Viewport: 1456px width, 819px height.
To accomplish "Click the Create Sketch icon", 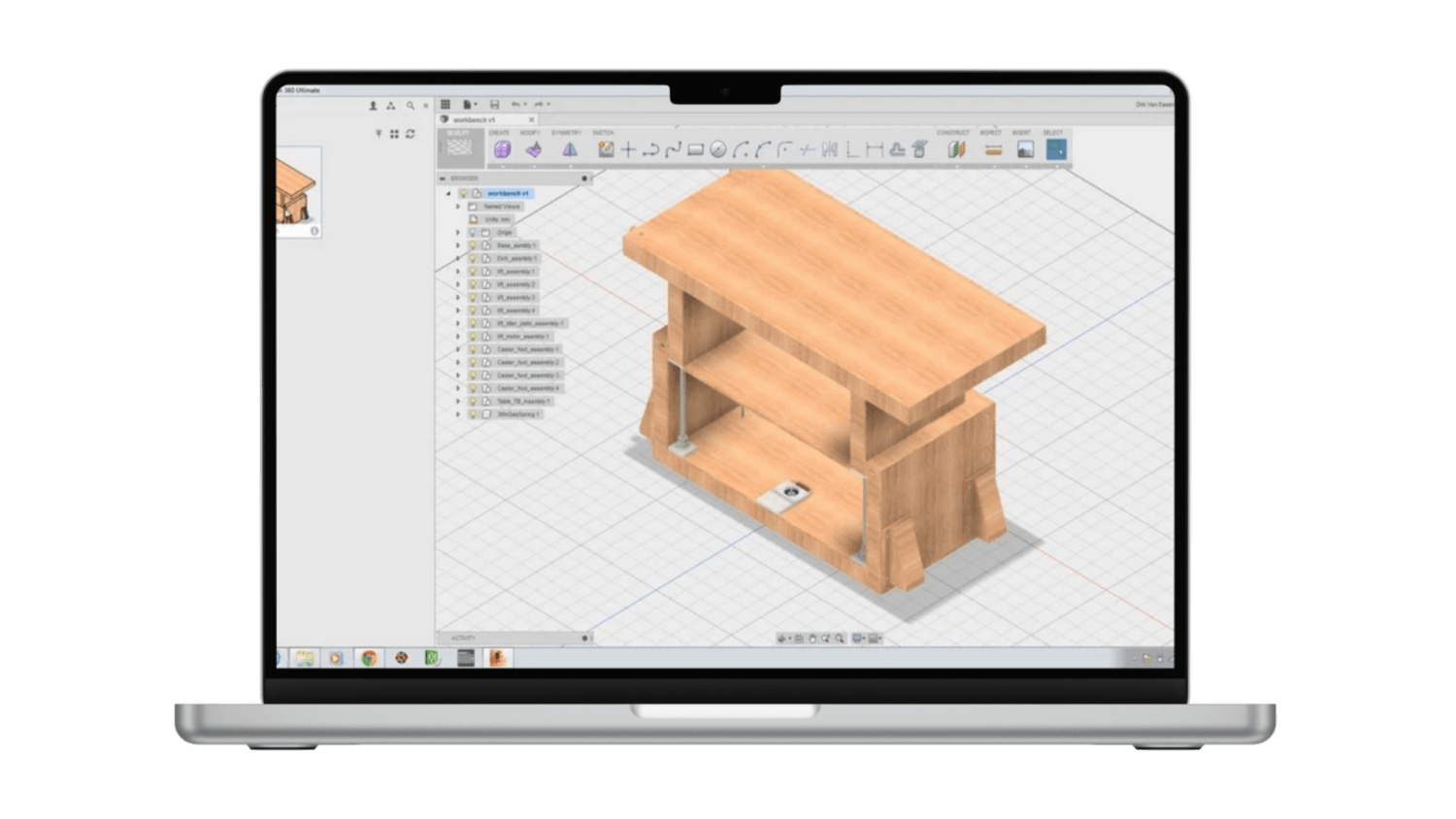I will (x=606, y=149).
